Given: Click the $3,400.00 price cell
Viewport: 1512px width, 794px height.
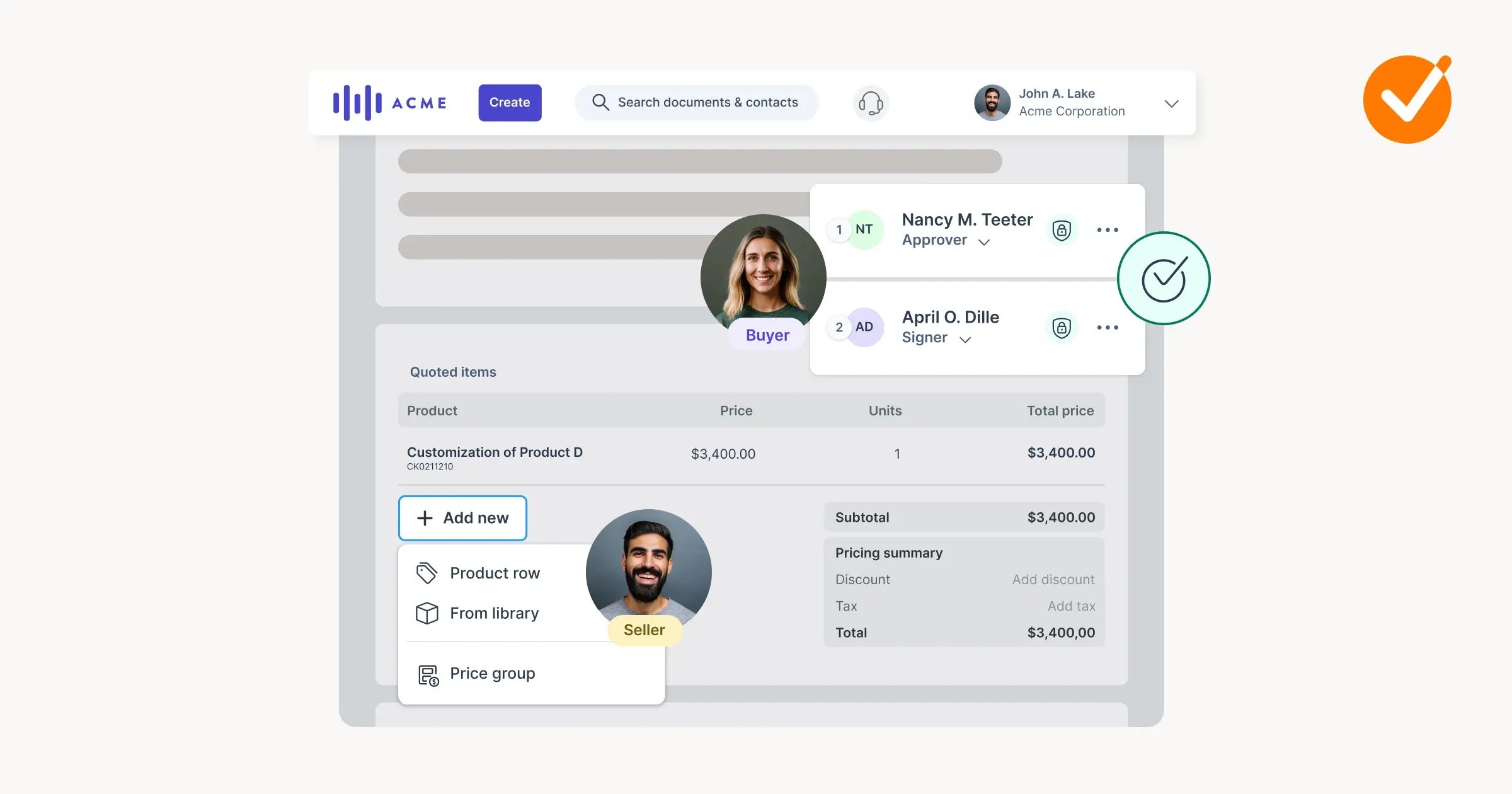Looking at the screenshot, I should pyautogui.click(x=723, y=454).
